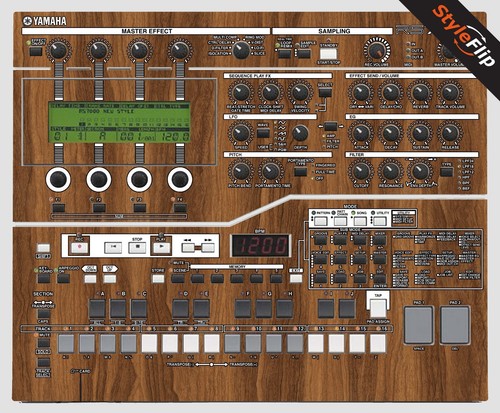Screen dimensions: 500x413
Task: Click the PITCH BEND knob
Action: coord(241,171)
